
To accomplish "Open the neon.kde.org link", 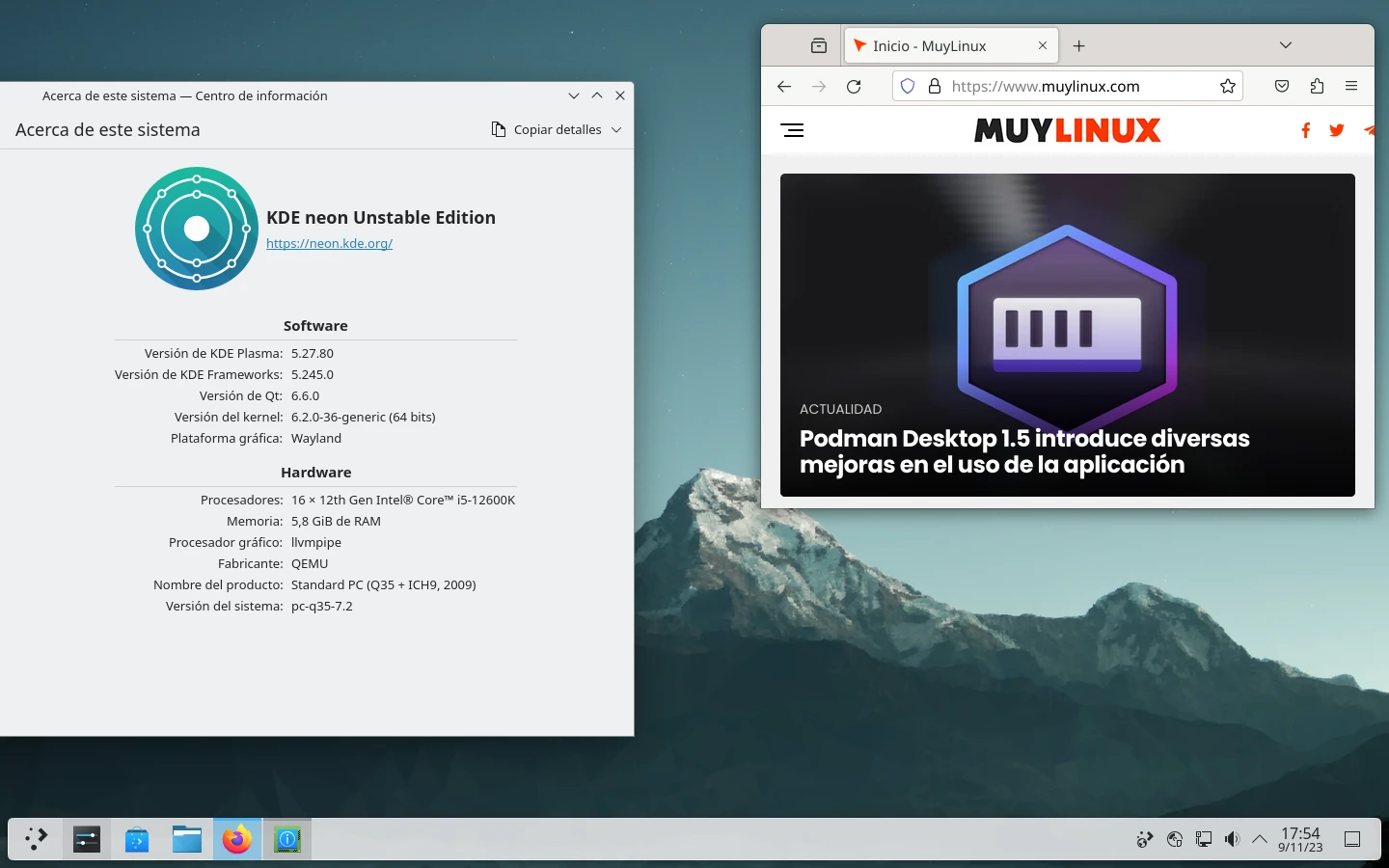I will coord(329,243).
